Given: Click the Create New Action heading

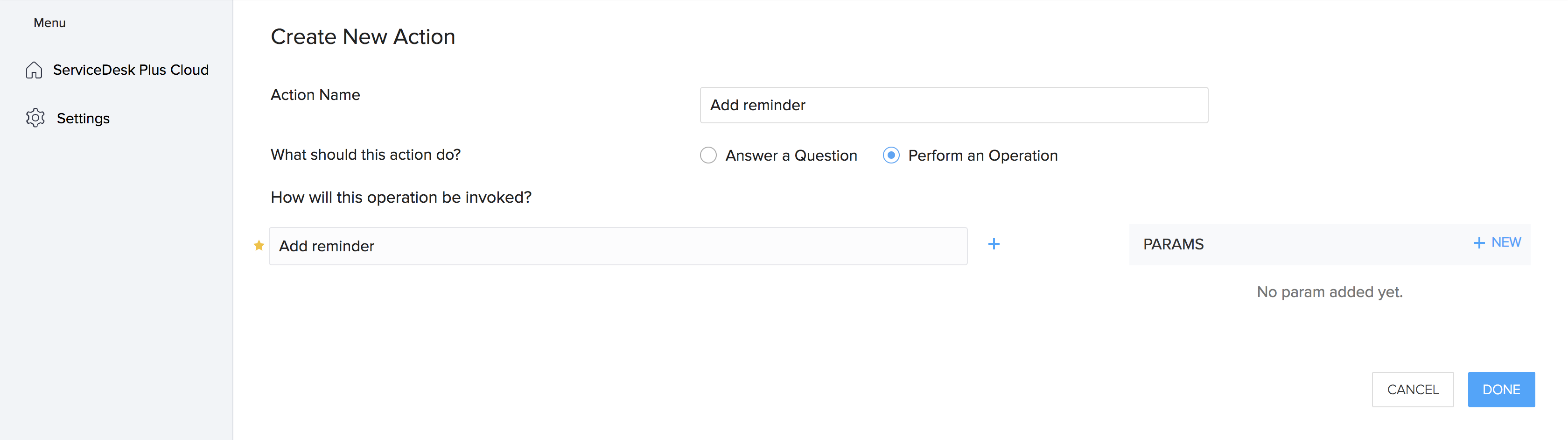Looking at the screenshot, I should (x=363, y=36).
